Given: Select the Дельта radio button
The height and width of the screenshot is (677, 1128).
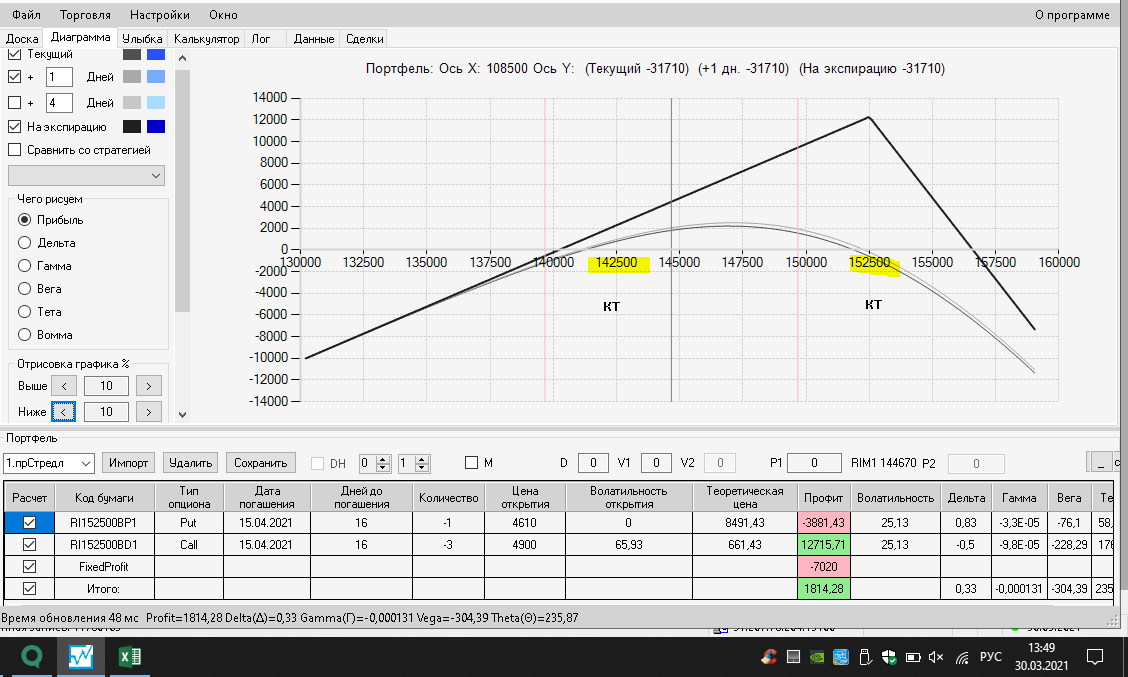Looking at the screenshot, I should [x=24, y=242].
